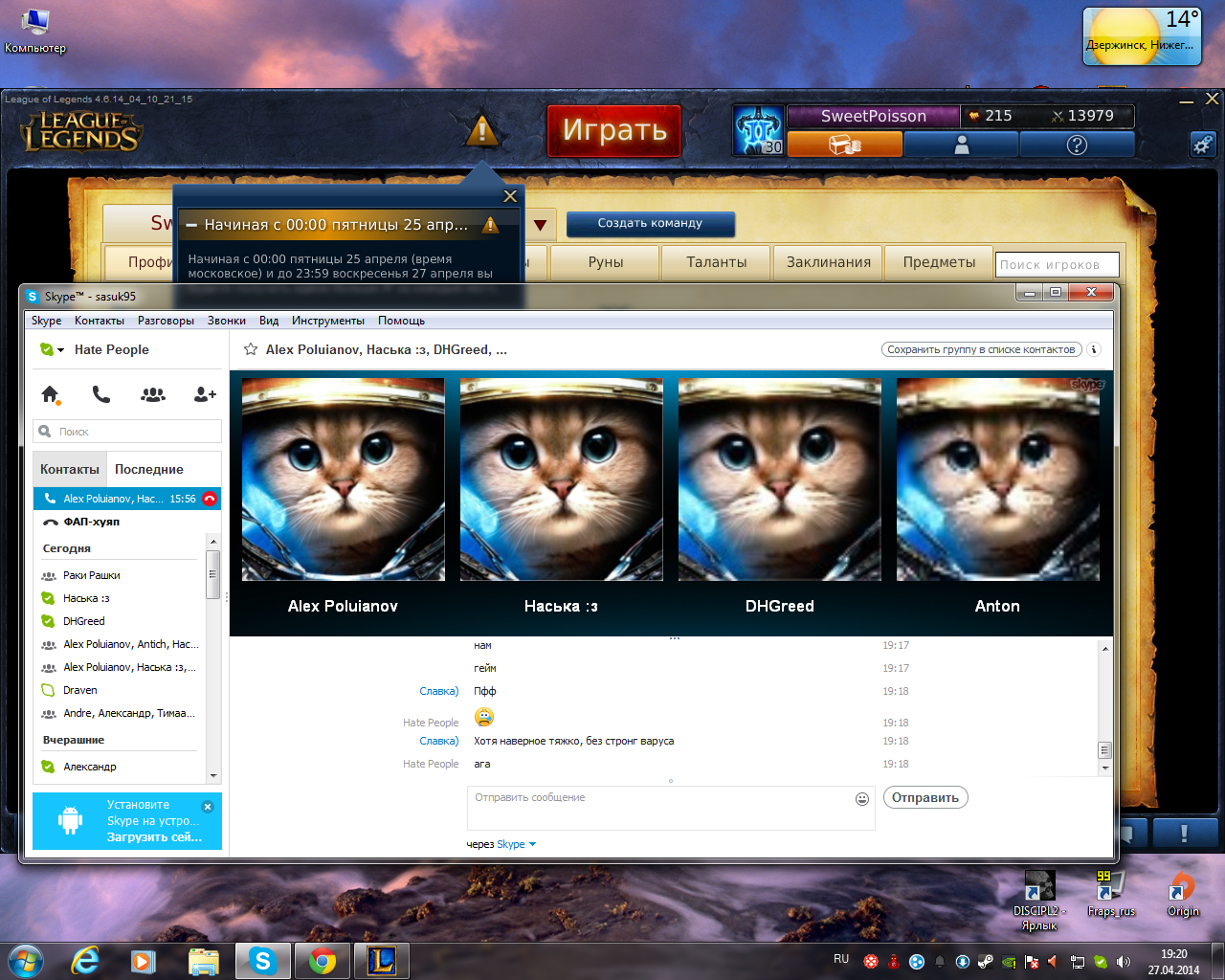Favorite the conversation with the star icon
This screenshot has width=1225, height=980.
(251, 349)
